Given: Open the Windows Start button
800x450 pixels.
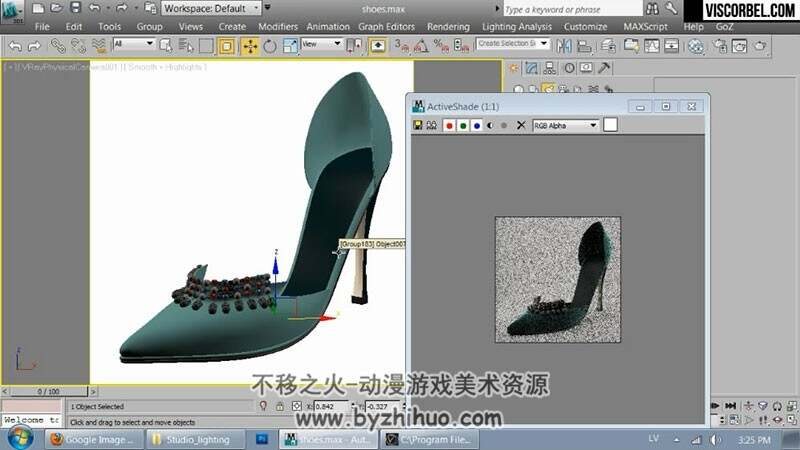Looking at the screenshot, I should 19,438.
